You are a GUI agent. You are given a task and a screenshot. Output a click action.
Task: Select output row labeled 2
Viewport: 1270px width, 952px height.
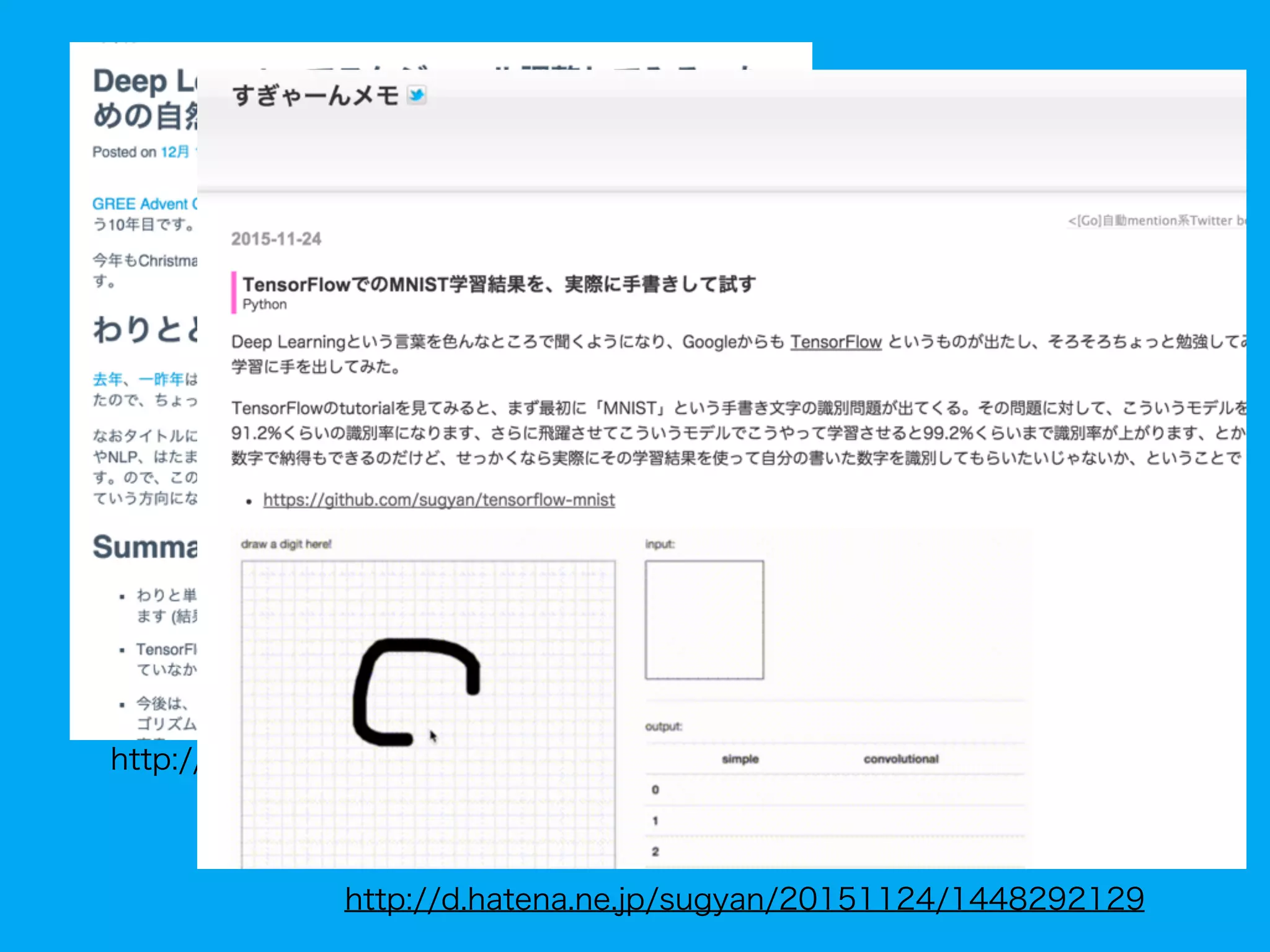[835, 852]
